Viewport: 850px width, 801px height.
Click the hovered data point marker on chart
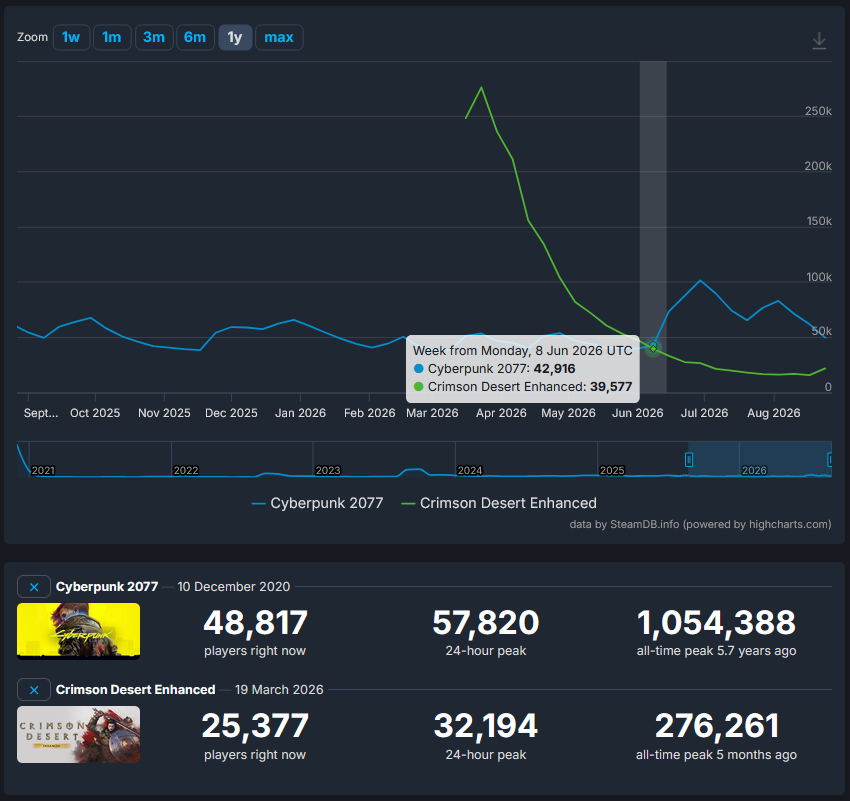(x=653, y=347)
